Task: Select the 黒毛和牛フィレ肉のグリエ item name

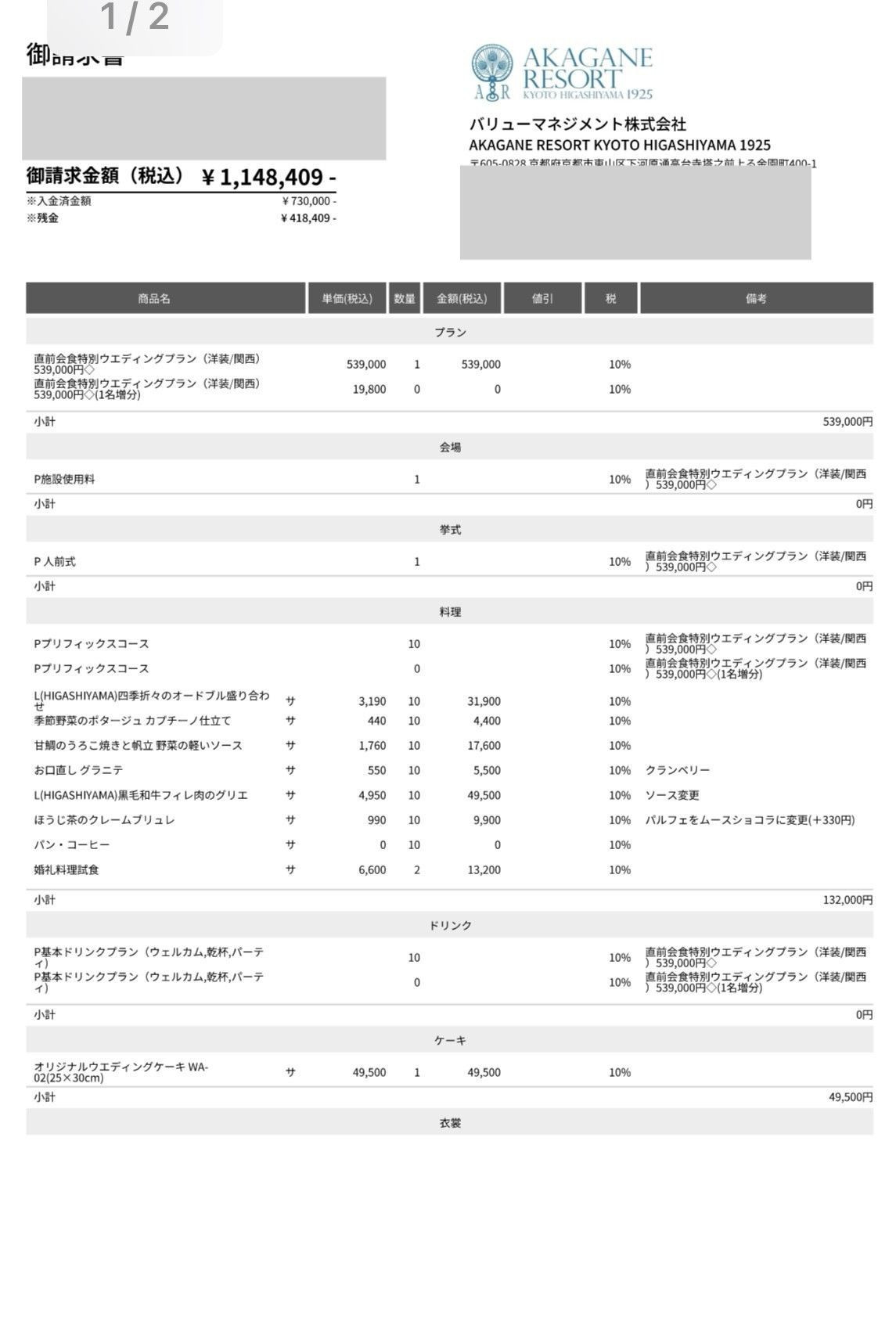Action: [141, 796]
